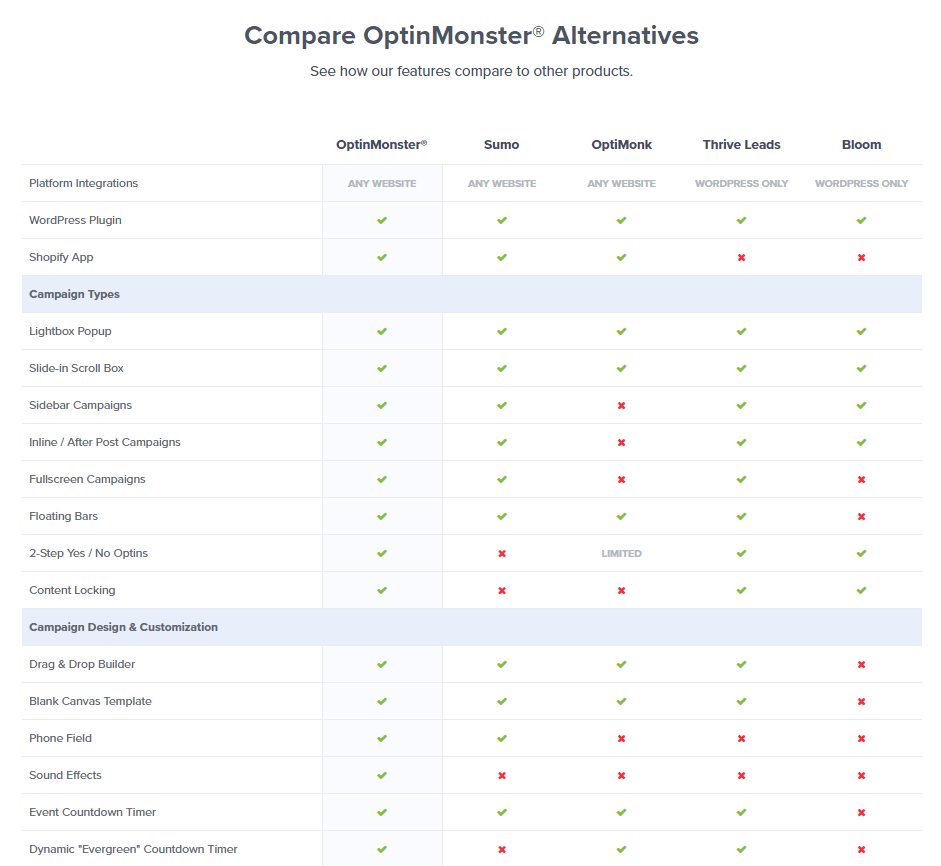Click the WordPress Plugin row label

click(75, 220)
